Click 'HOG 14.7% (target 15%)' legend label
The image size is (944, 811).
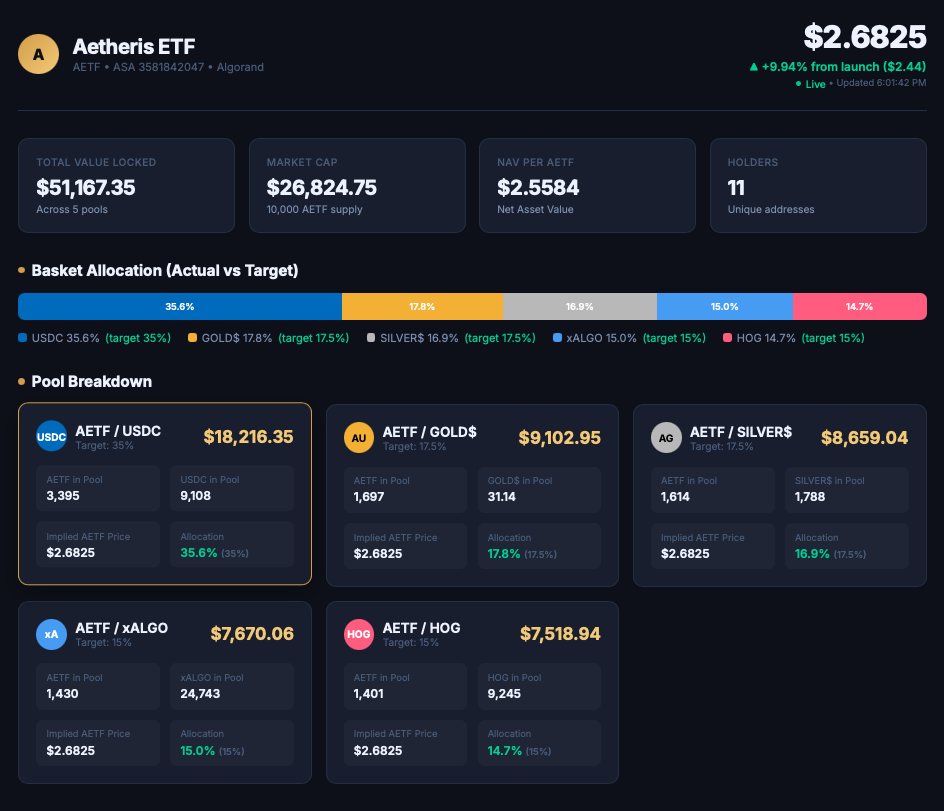[x=800, y=338]
